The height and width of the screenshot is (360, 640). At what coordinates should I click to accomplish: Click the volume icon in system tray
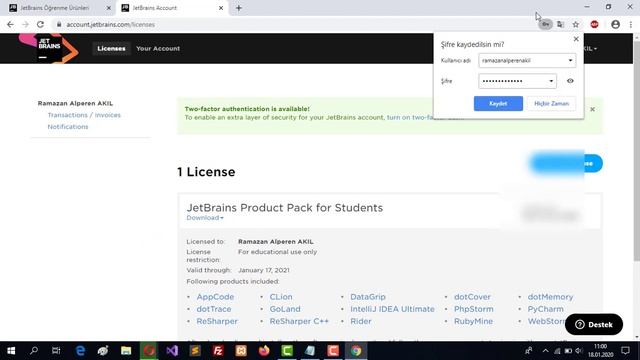[578, 351]
